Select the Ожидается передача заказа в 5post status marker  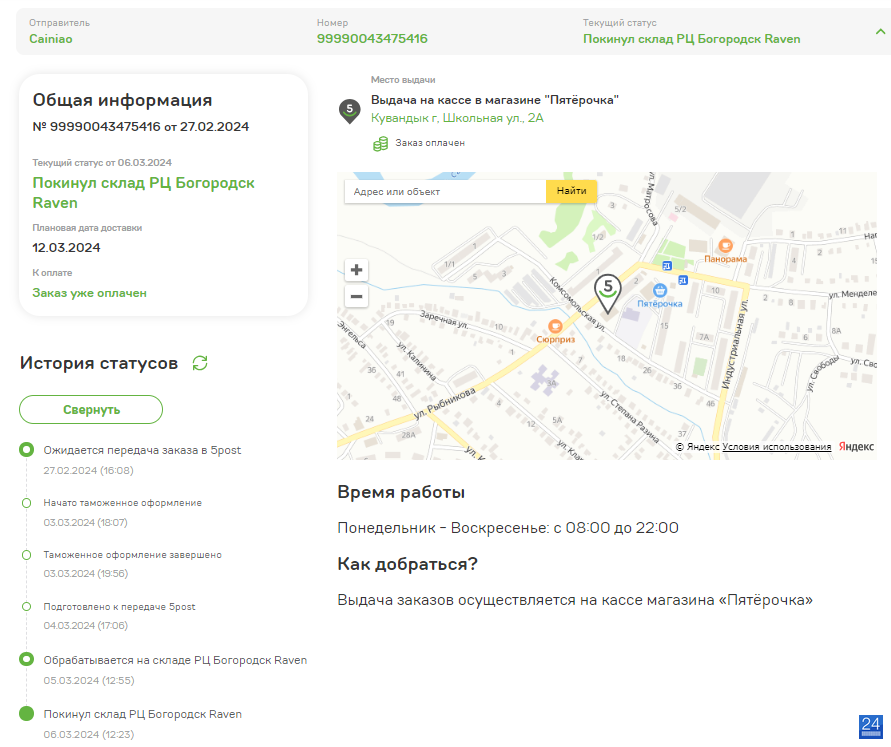(26, 450)
